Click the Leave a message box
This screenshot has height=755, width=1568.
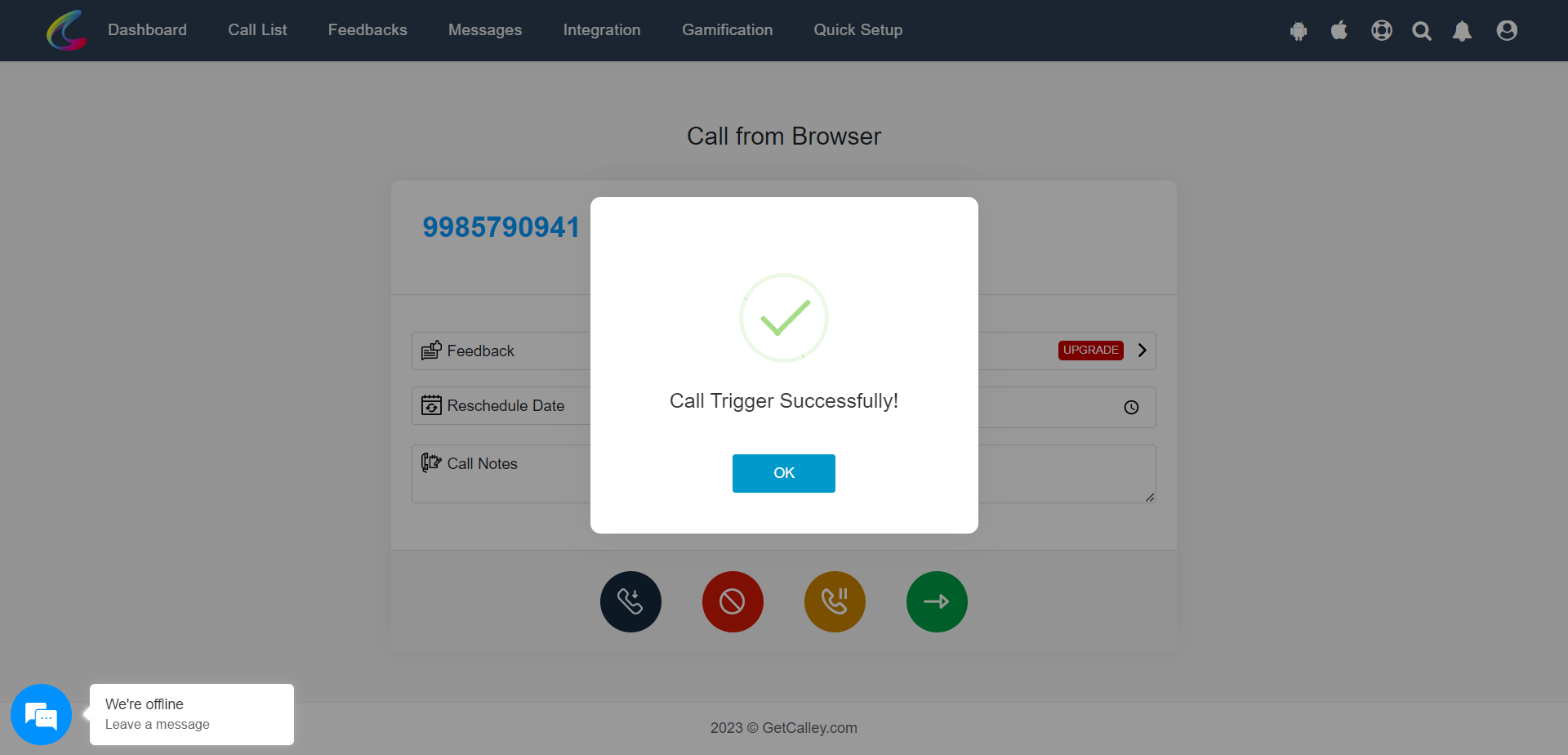click(x=192, y=714)
